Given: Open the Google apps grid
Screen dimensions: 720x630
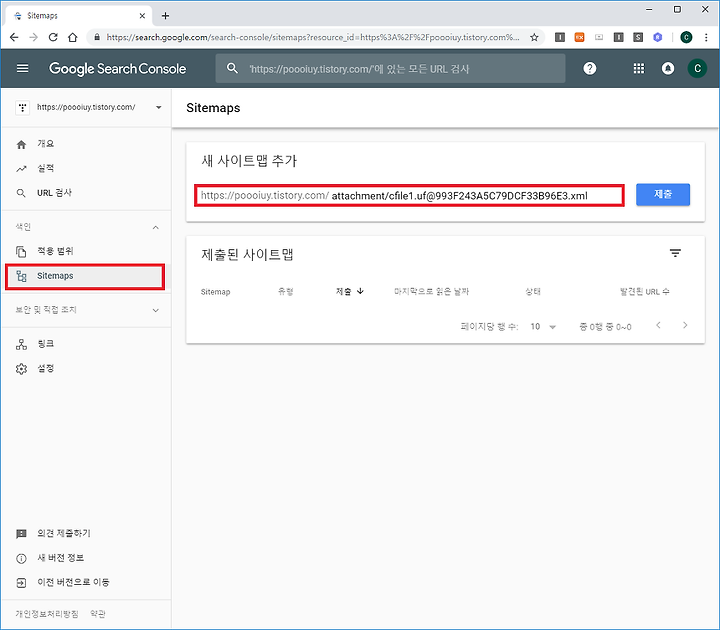Looking at the screenshot, I should tap(639, 68).
